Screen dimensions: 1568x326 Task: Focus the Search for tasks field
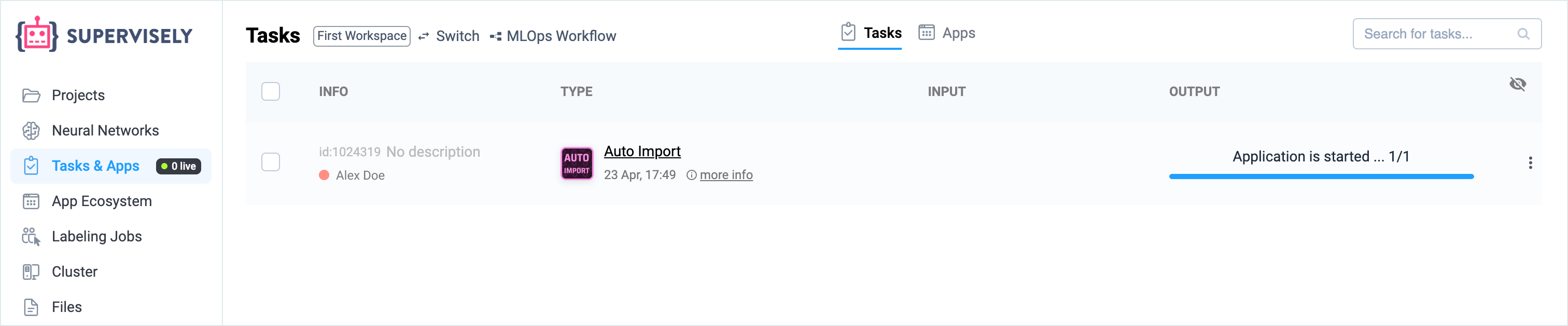click(x=1436, y=34)
